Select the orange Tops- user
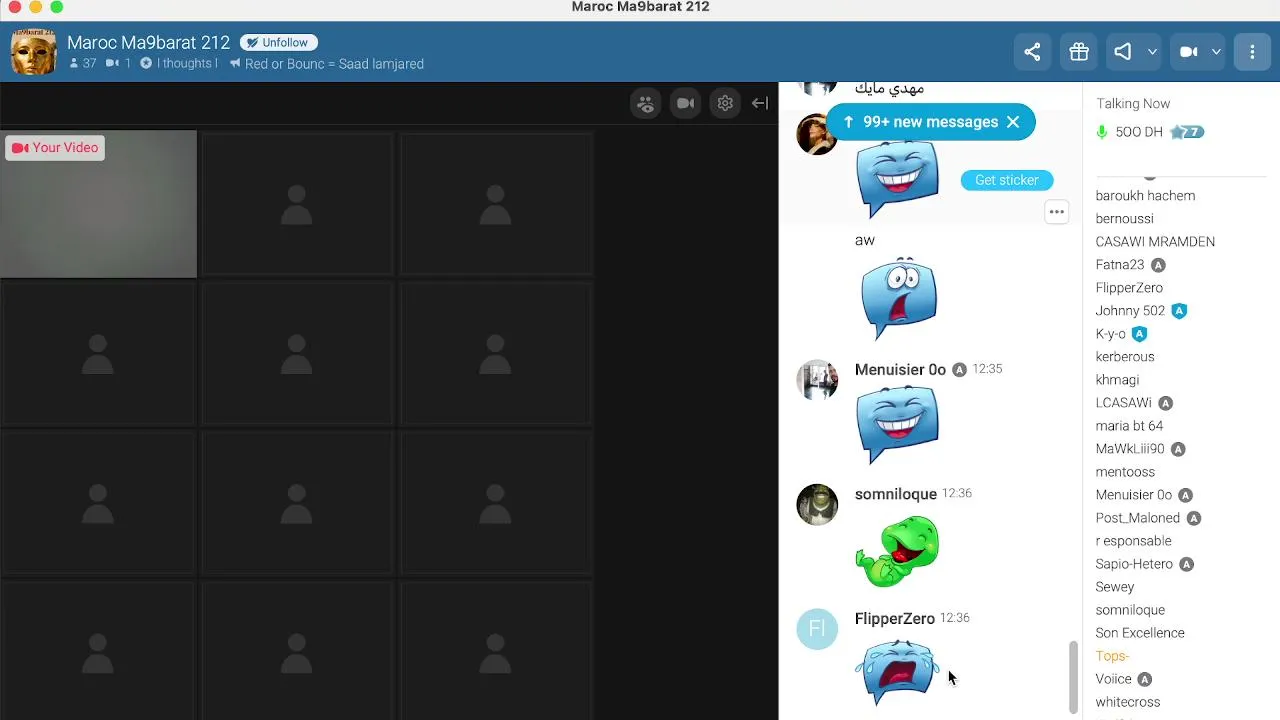This screenshot has height=720, width=1280. coord(1112,656)
